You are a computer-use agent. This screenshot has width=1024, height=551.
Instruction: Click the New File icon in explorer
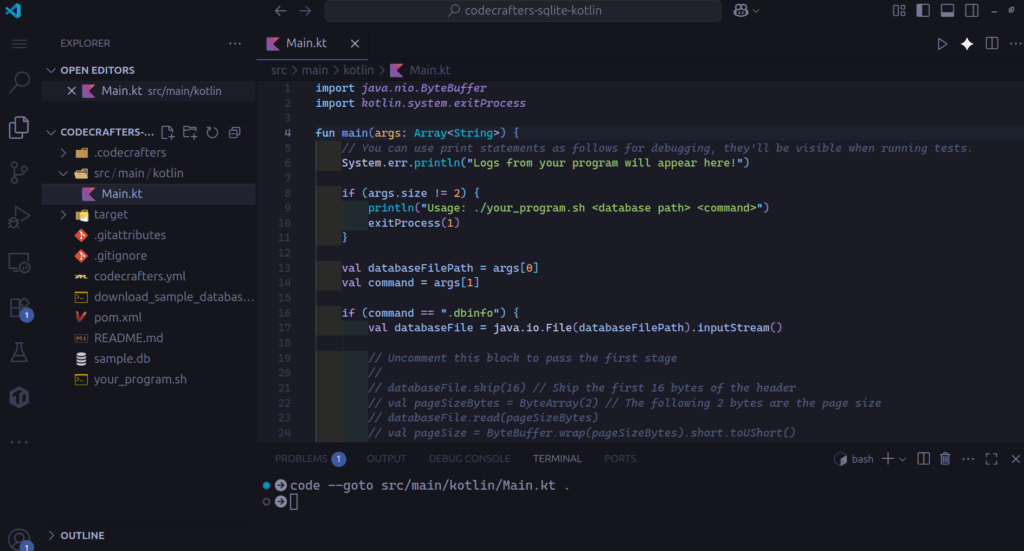168,133
